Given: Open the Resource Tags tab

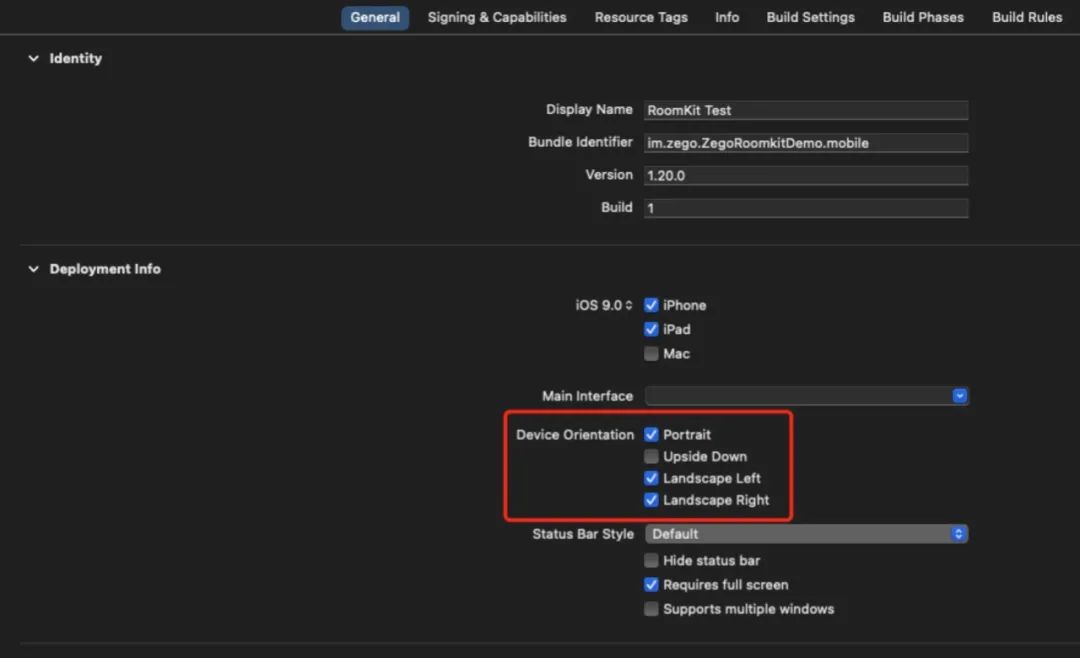Looking at the screenshot, I should [x=640, y=17].
